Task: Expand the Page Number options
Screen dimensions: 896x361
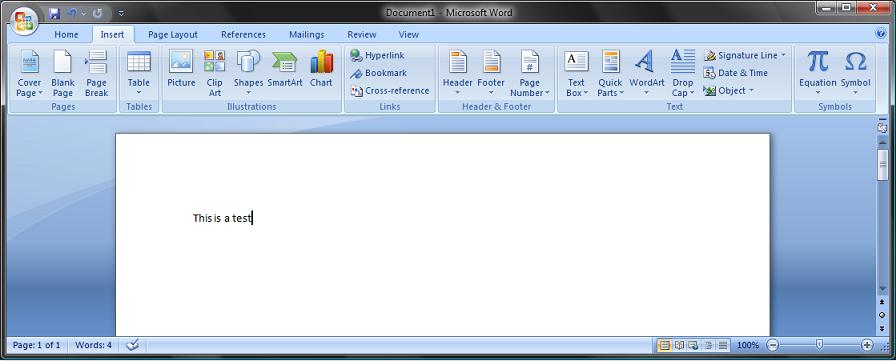Action: (x=530, y=73)
